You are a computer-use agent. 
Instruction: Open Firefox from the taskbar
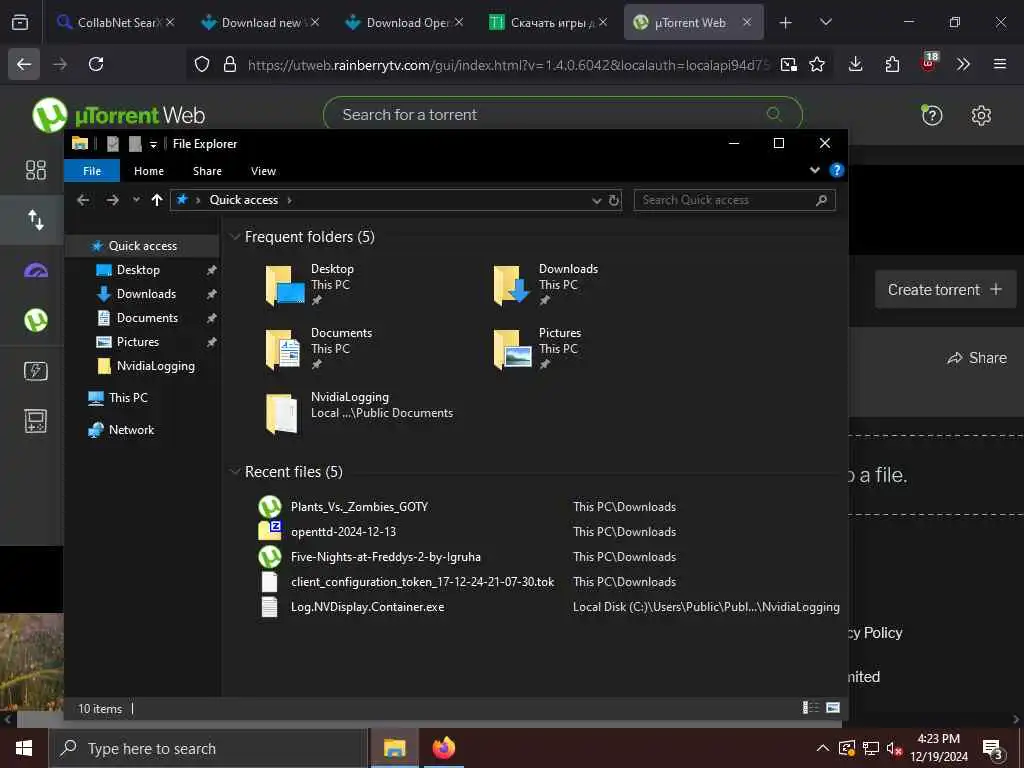(x=443, y=748)
